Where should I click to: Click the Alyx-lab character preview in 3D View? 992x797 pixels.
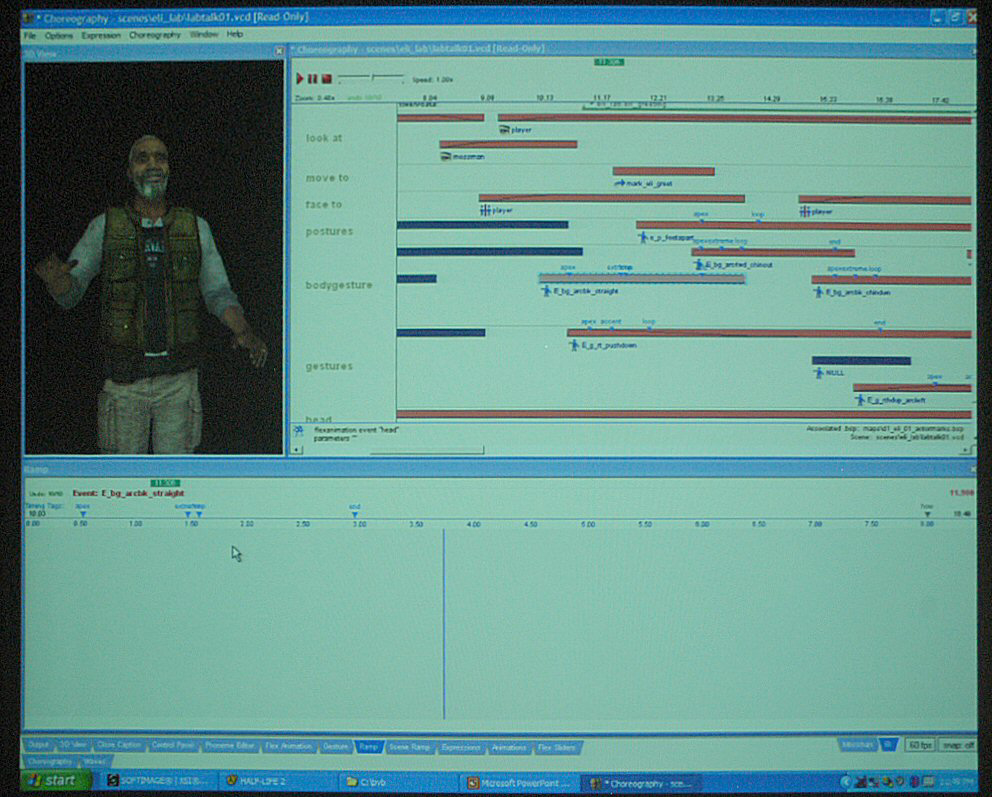(153, 257)
